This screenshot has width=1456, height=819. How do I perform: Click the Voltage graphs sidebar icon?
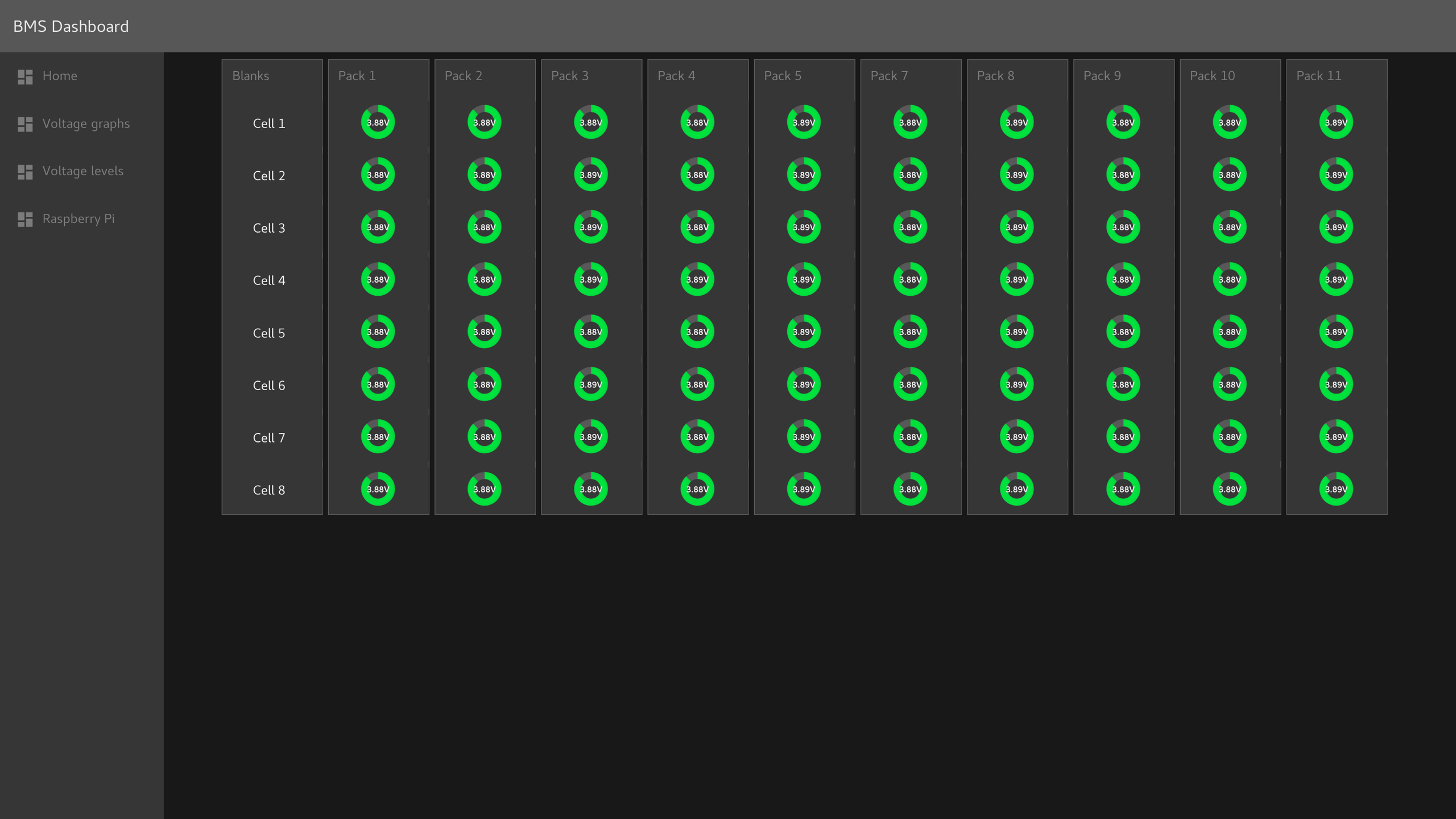tap(25, 124)
